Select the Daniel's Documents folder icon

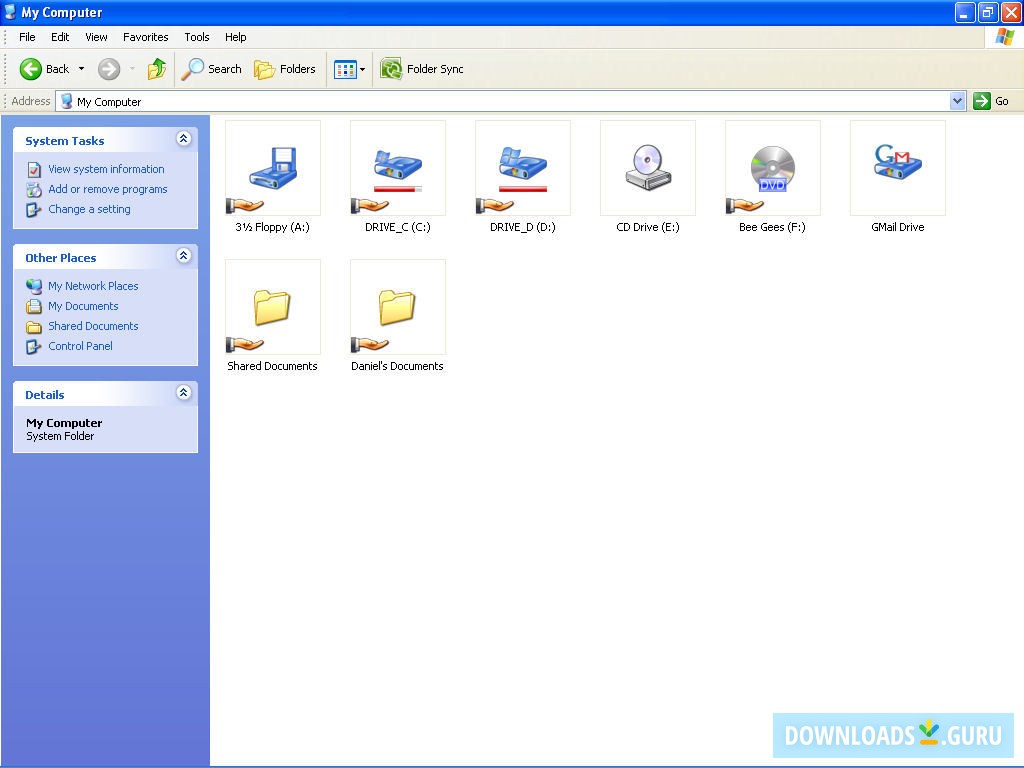click(397, 307)
